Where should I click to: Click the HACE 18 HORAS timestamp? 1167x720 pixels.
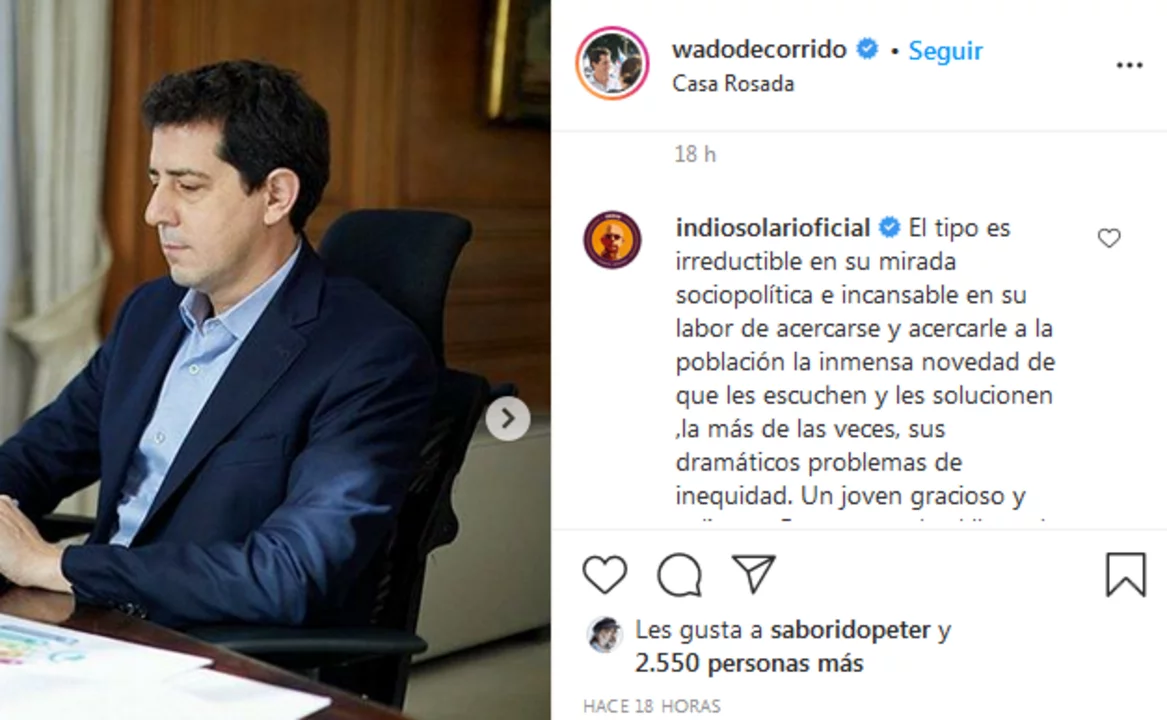coord(652,706)
